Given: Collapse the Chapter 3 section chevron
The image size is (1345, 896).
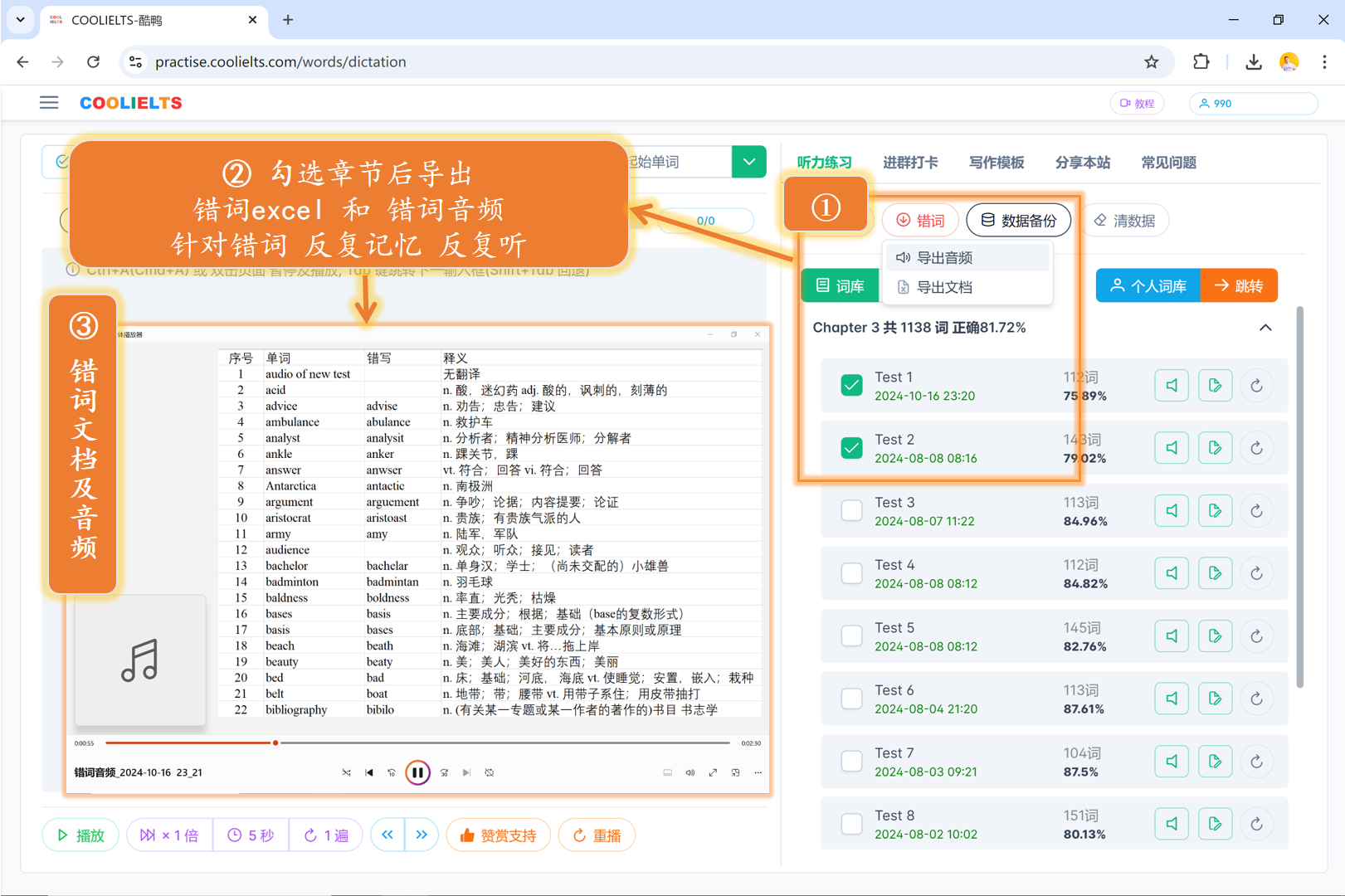Looking at the screenshot, I should tap(1265, 328).
